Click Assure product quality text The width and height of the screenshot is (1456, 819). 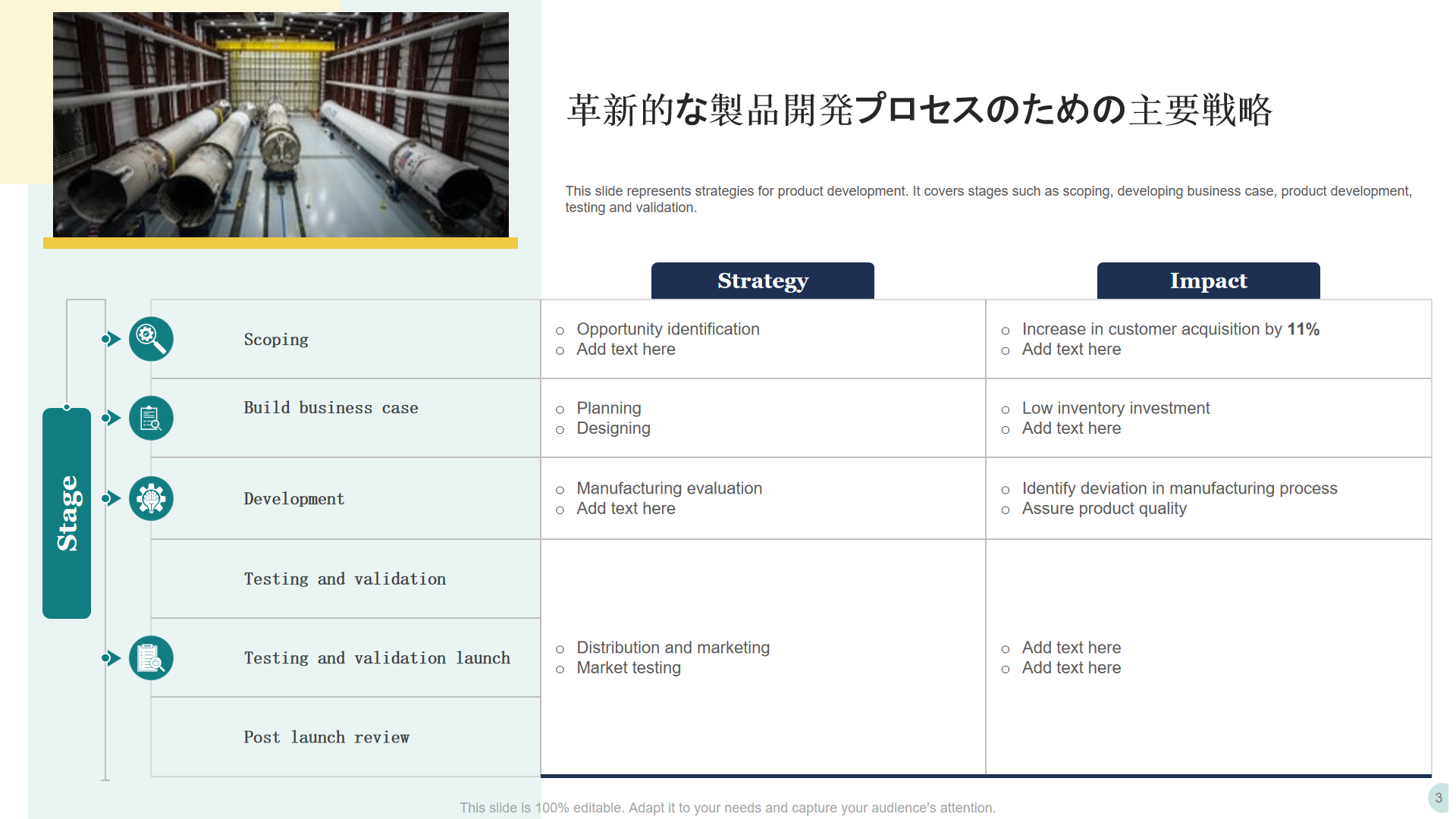[x=1104, y=509]
